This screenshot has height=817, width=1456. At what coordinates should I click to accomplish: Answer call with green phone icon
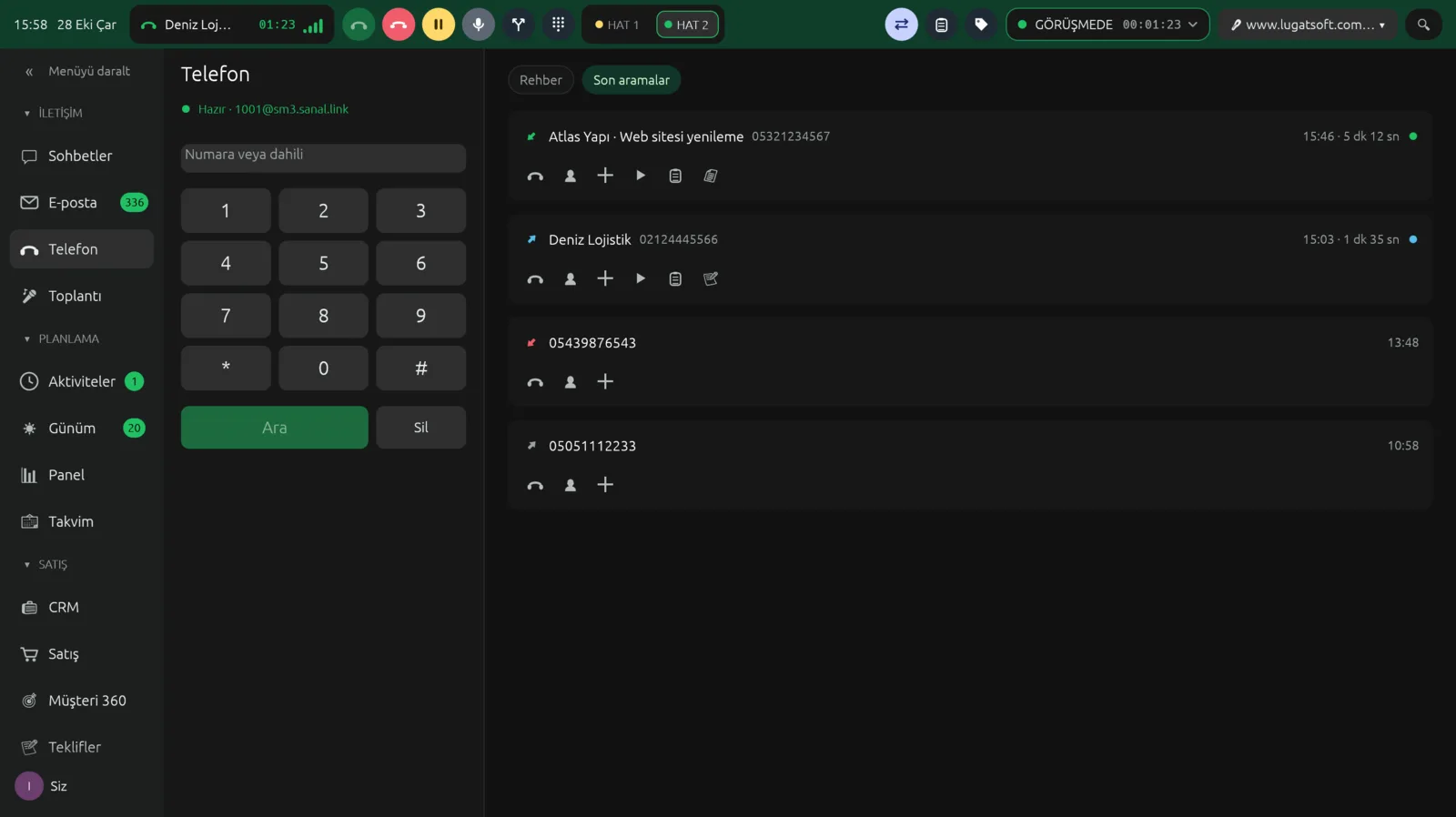coord(359,25)
